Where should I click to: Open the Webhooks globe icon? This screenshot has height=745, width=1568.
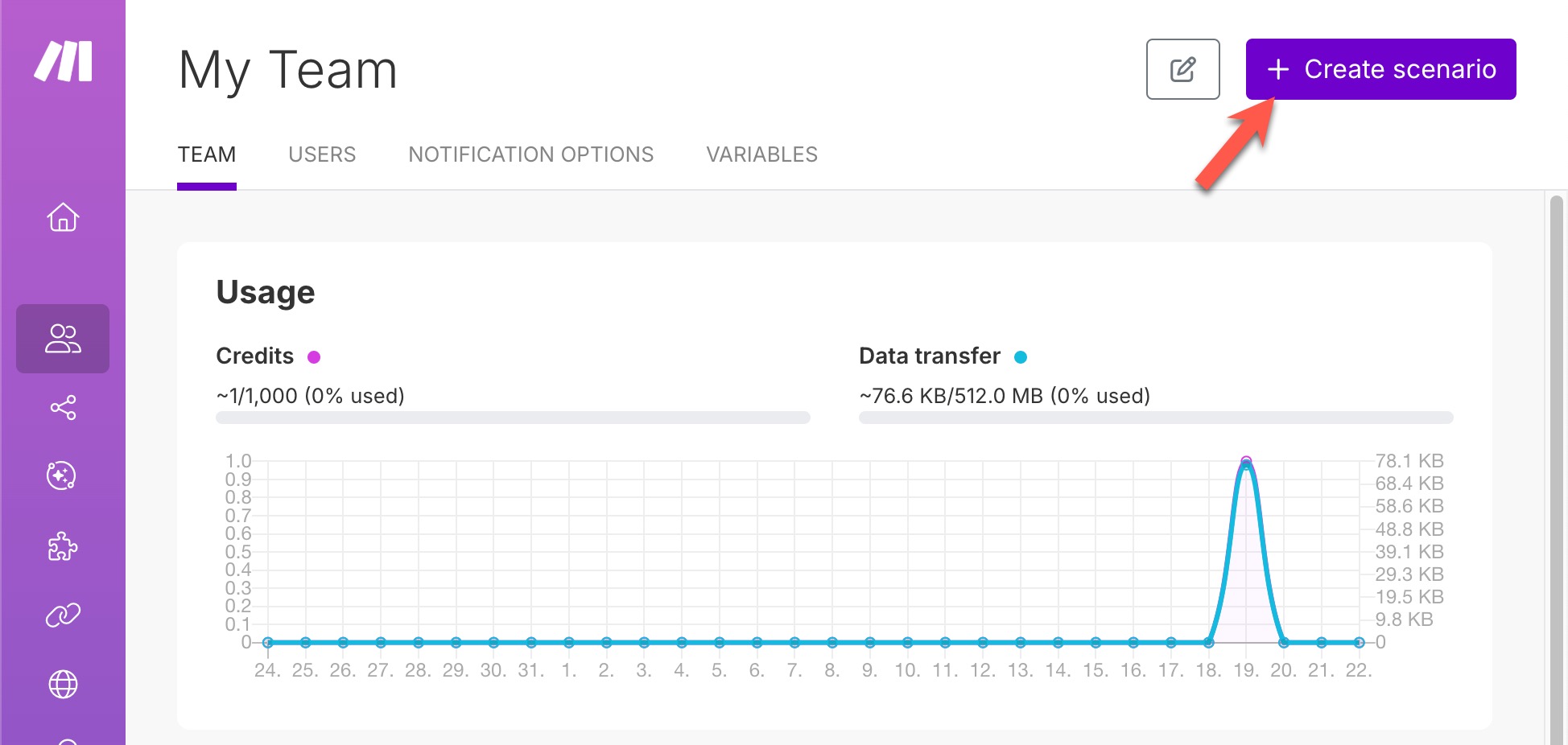tap(63, 685)
